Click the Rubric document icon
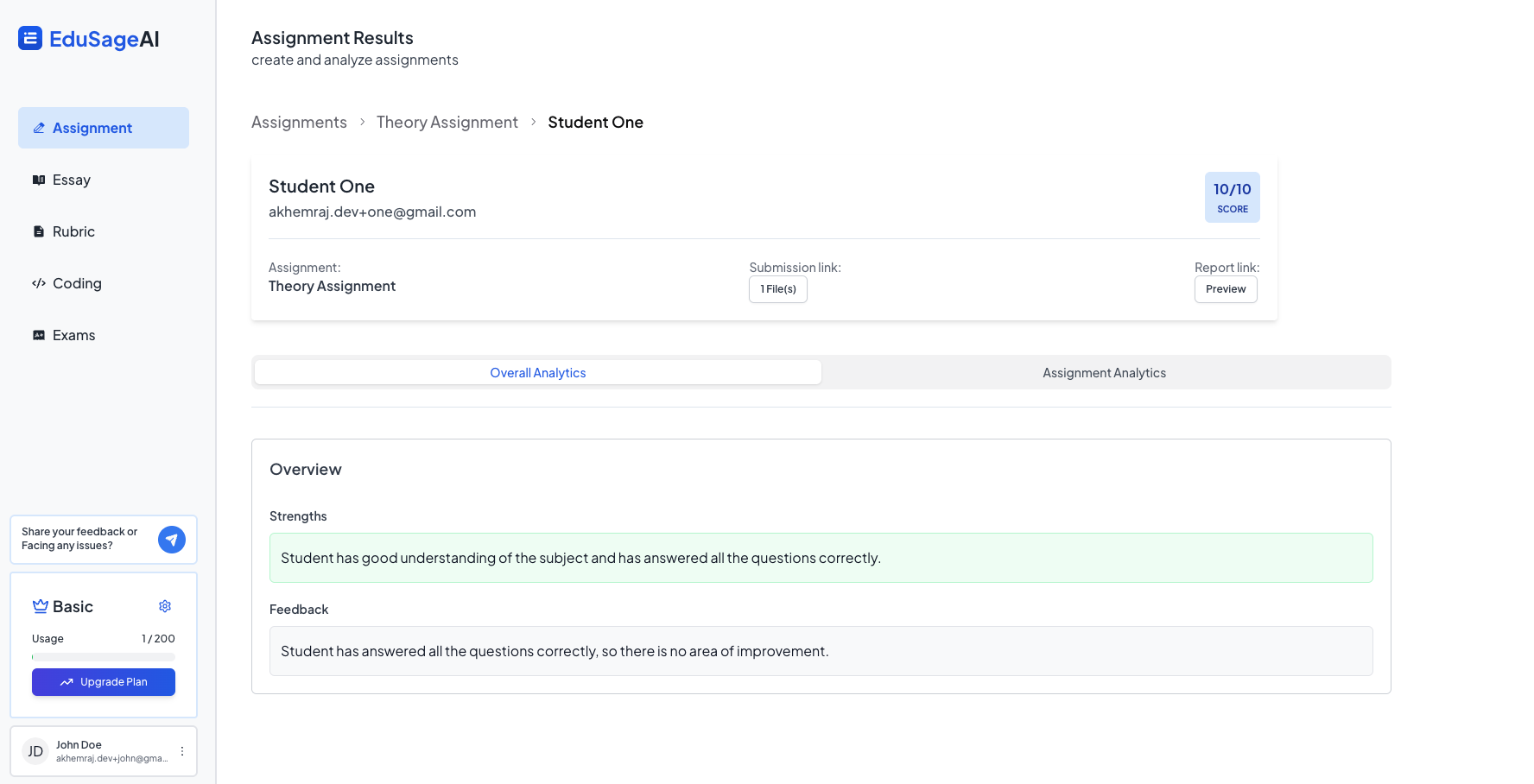This screenshot has height=784, width=1534. (39, 231)
